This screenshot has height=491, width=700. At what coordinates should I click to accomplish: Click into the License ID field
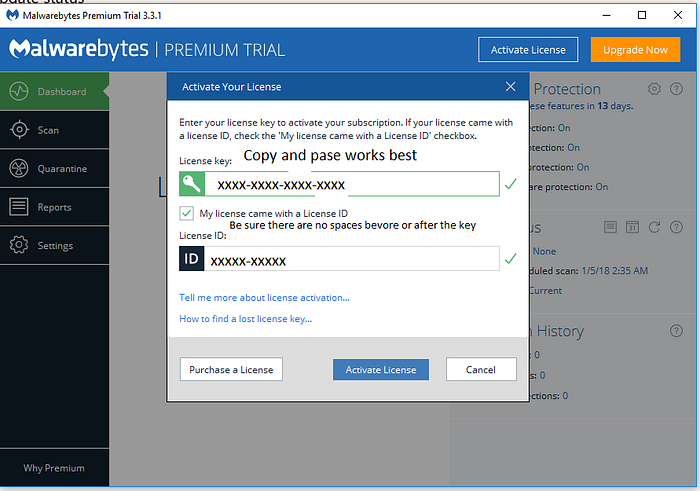click(x=351, y=258)
